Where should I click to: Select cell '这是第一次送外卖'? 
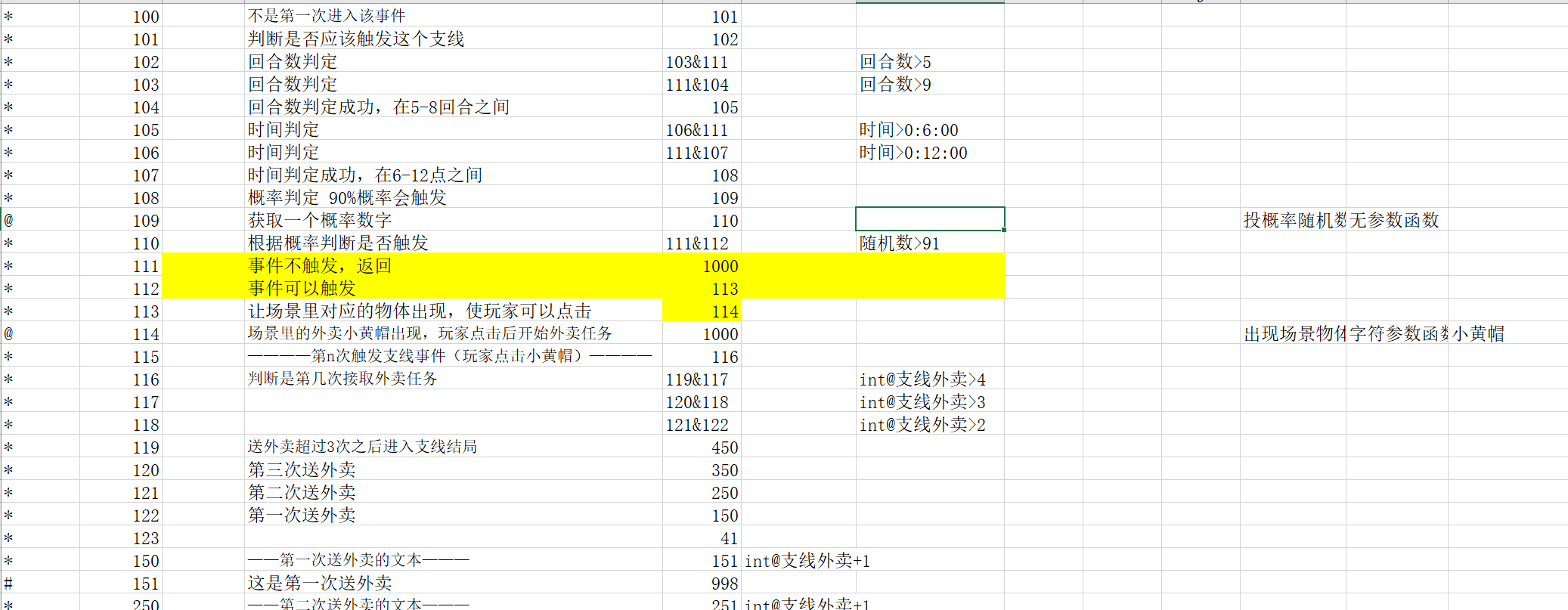pyautogui.click(x=454, y=582)
